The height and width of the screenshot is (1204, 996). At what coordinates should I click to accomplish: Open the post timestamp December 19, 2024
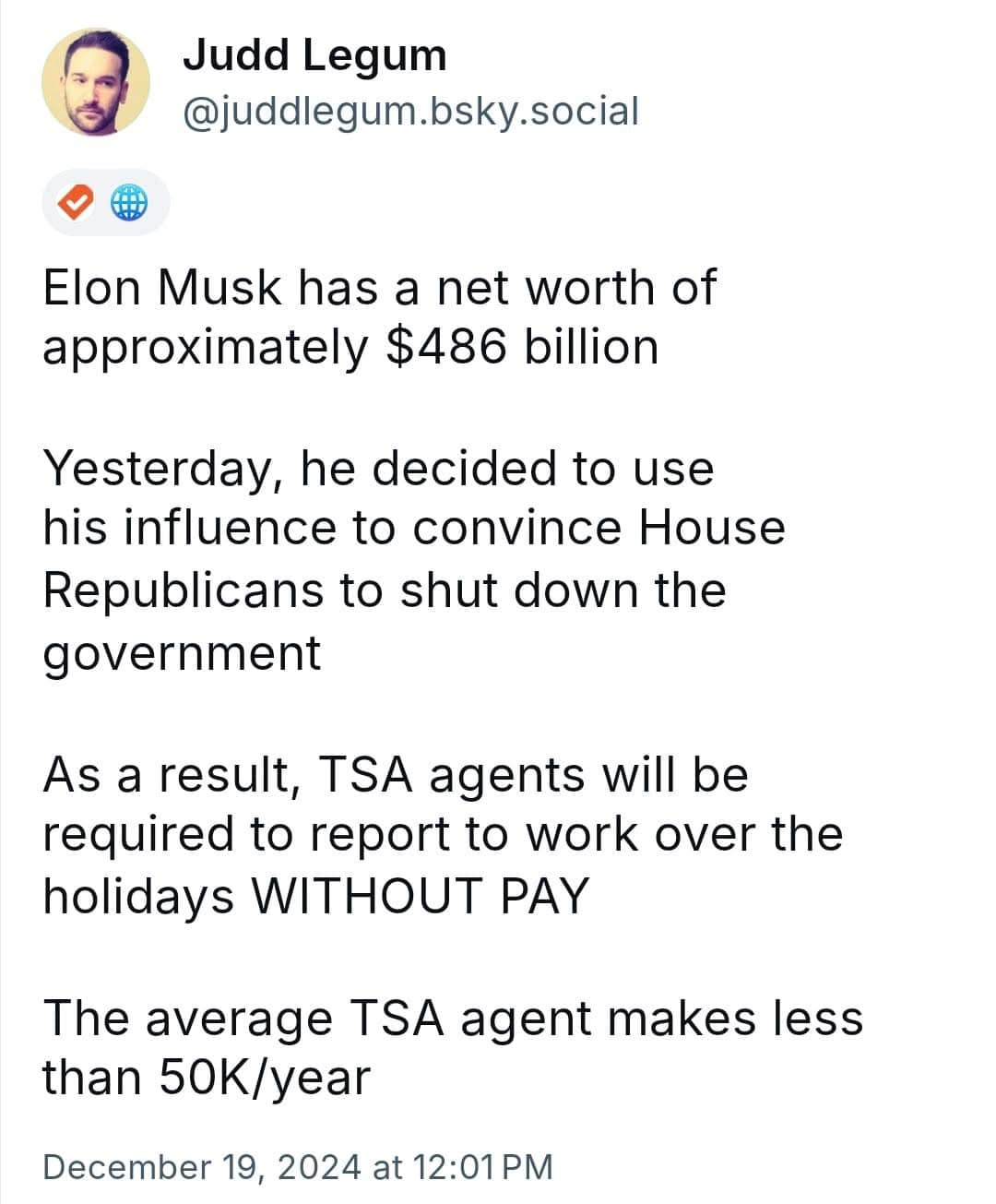tap(201, 1166)
